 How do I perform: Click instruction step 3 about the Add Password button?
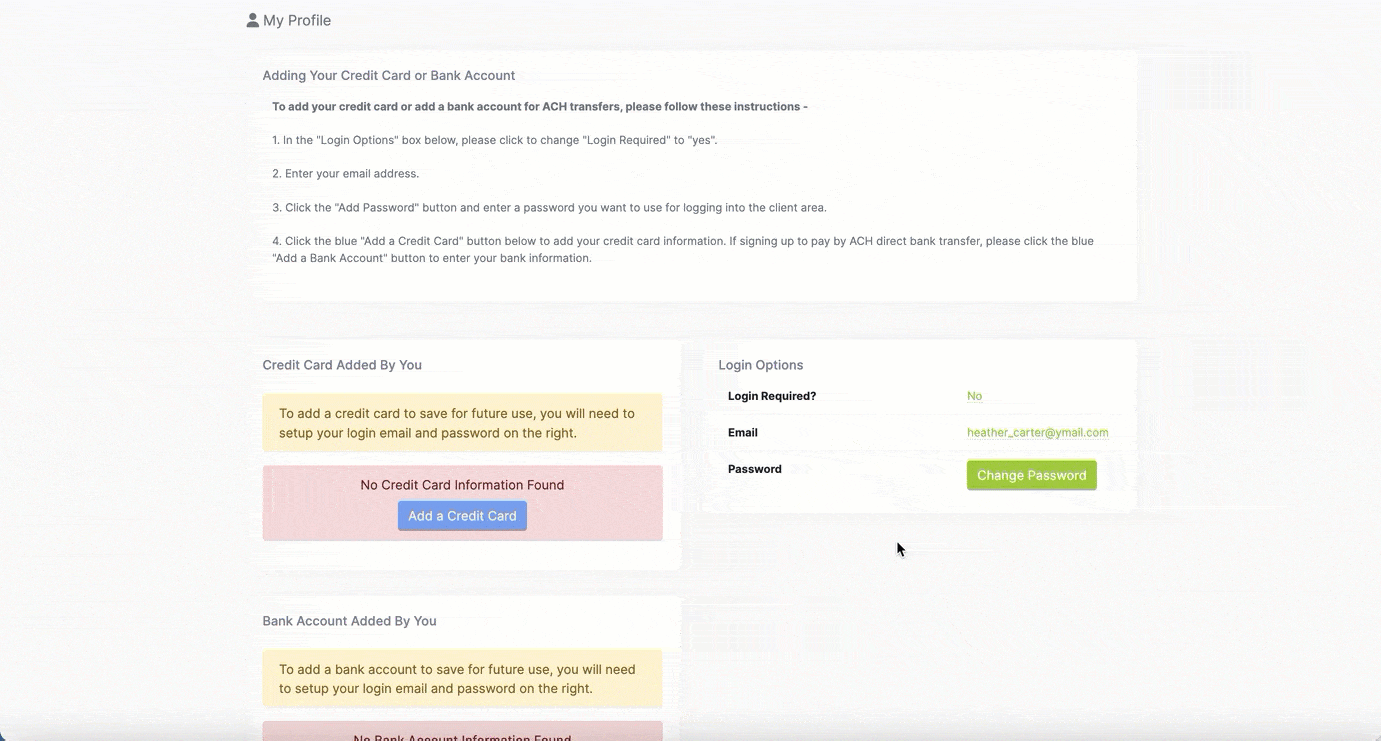(x=549, y=208)
